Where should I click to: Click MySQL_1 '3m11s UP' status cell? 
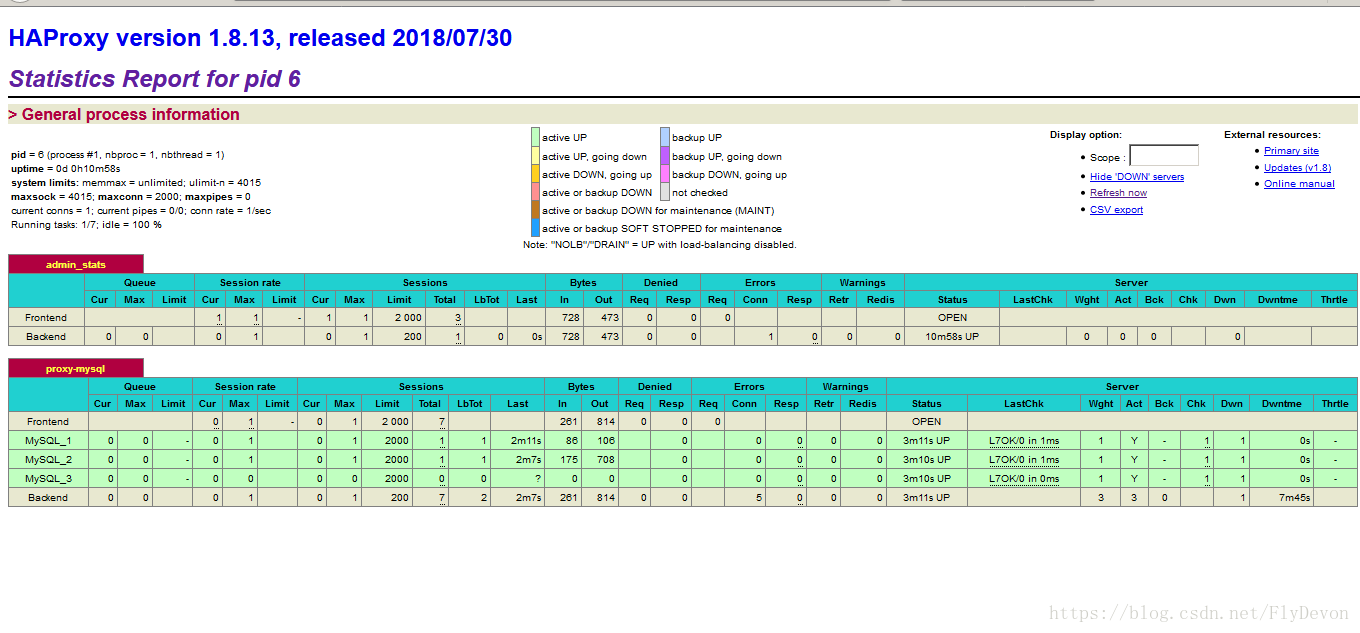tap(926, 440)
